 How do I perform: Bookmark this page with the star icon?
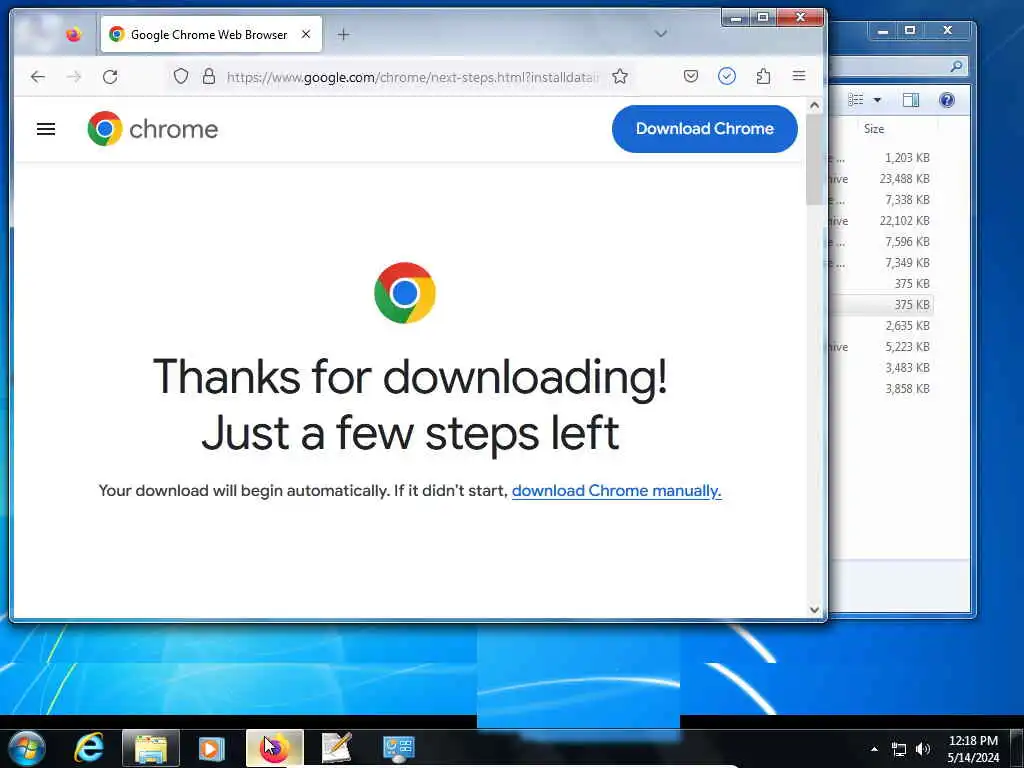pos(620,76)
